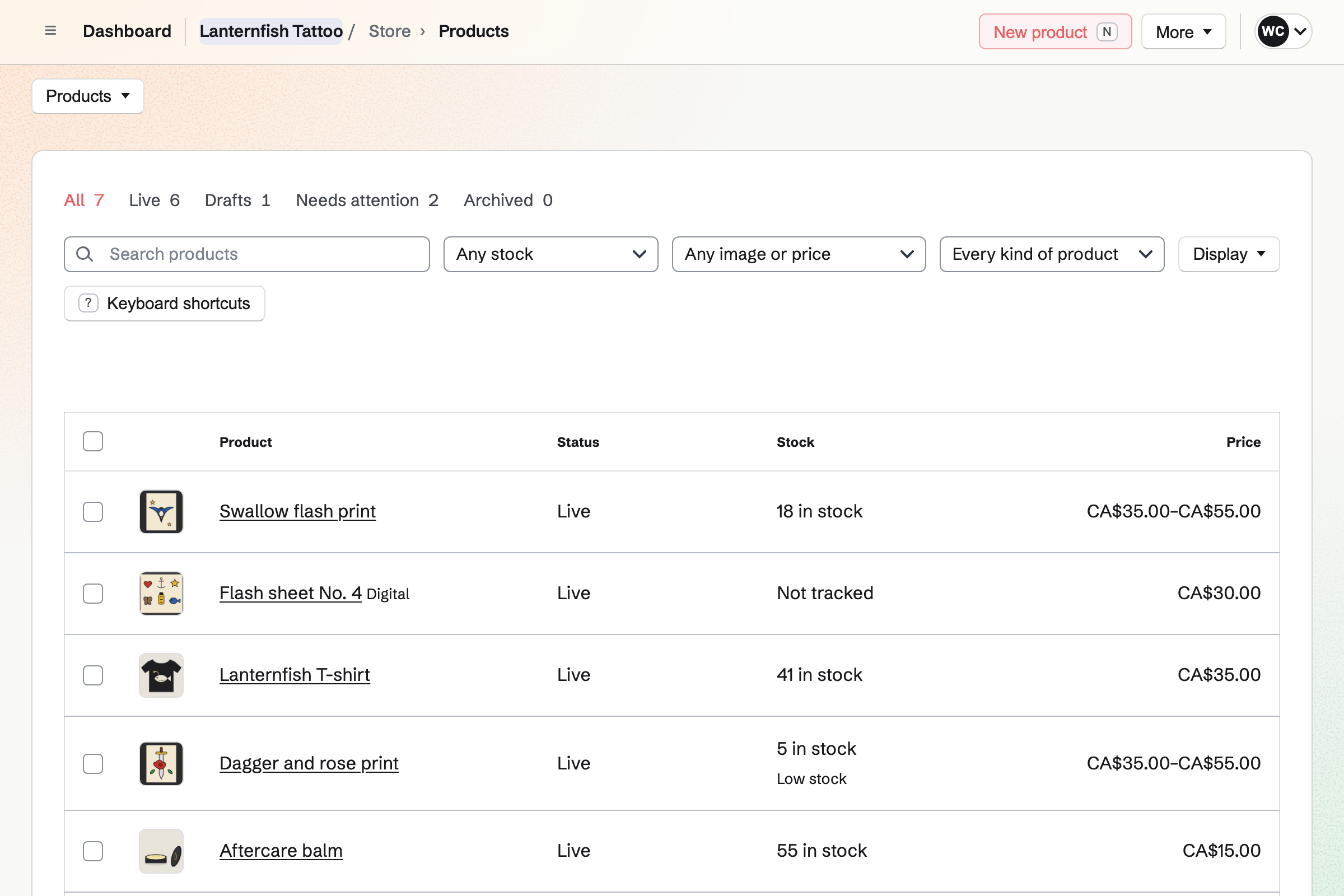Go to Dashboard link
The width and height of the screenshot is (1344, 896).
(x=127, y=31)
